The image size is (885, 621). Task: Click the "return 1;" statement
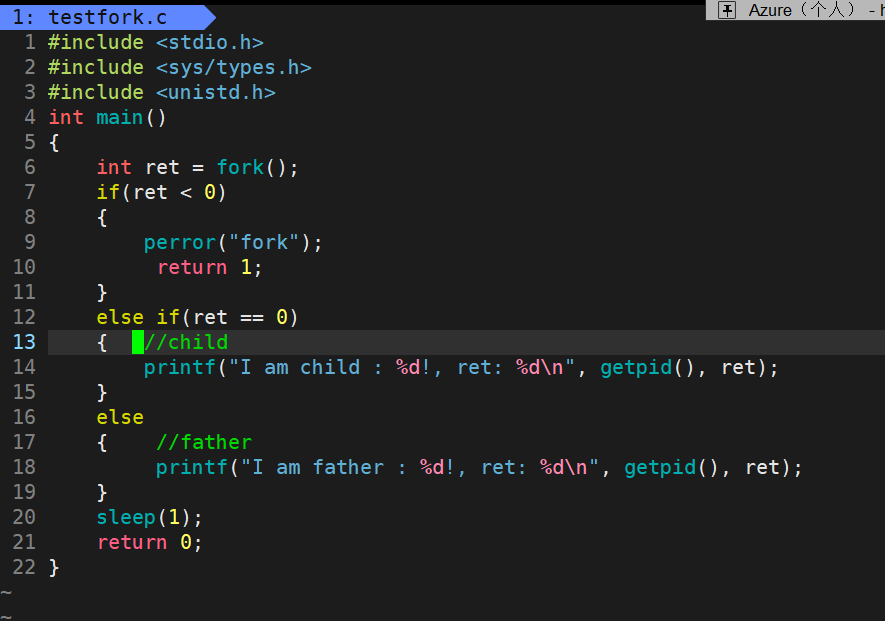coord(209,267)
